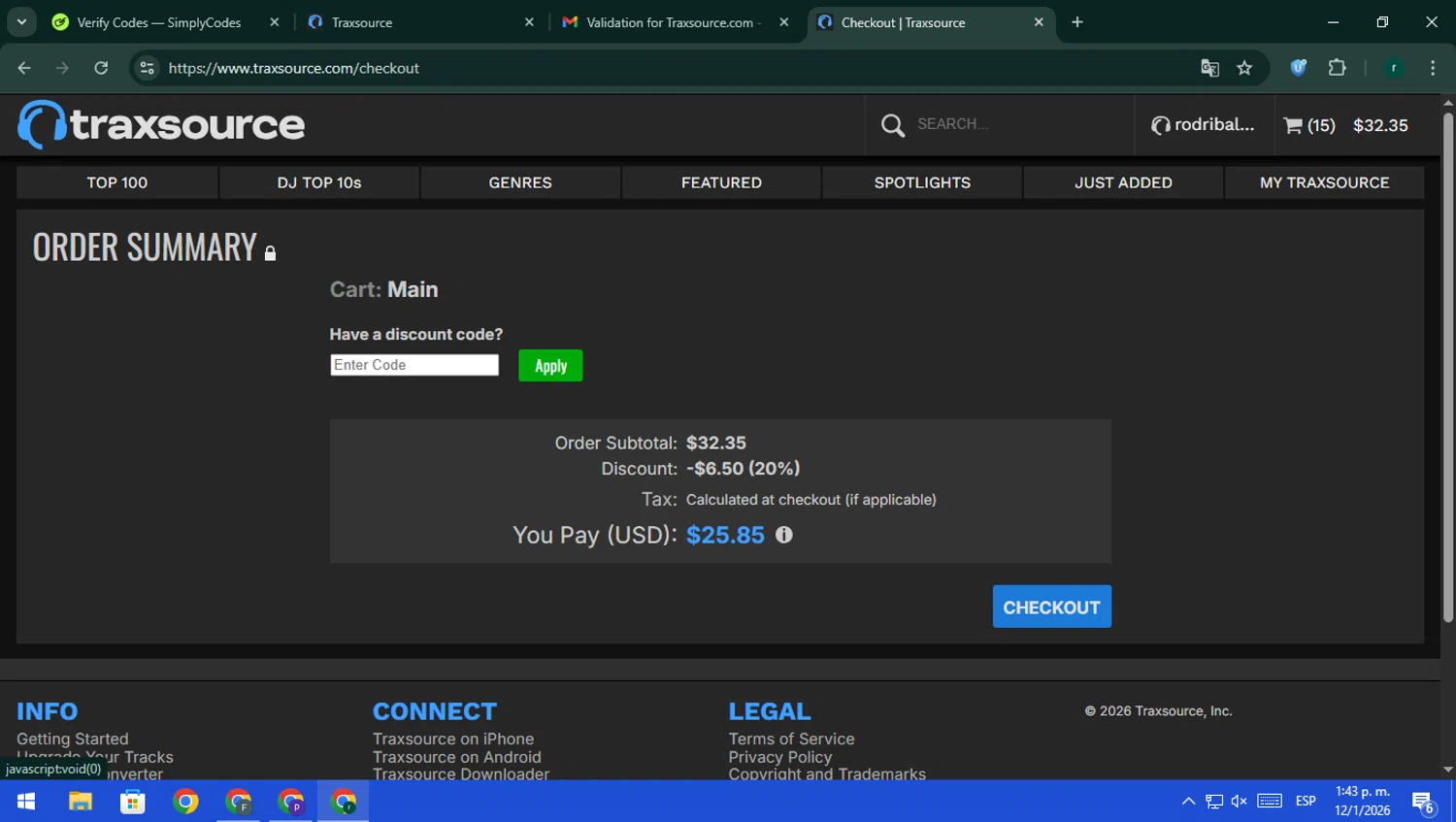Screen dimensions: 1456x822
Task: View site information icon in address bar
Action: (x=148, y=68)
